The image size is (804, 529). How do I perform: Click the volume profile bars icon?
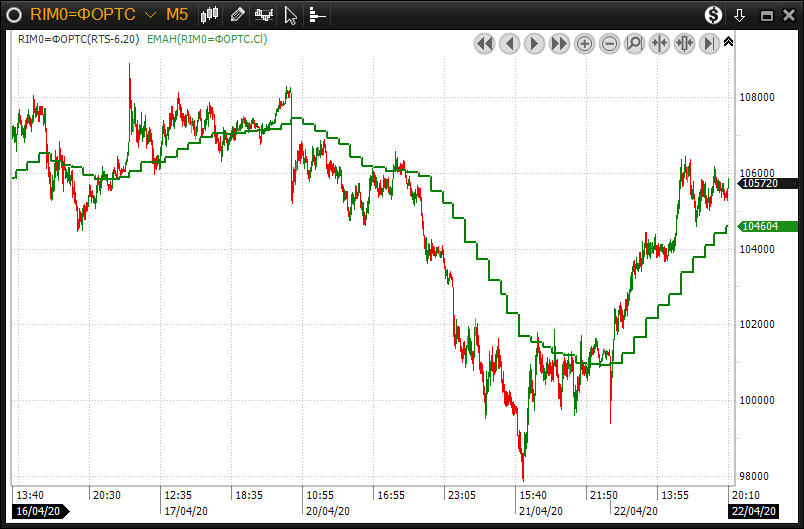click(x=317, y=15)
